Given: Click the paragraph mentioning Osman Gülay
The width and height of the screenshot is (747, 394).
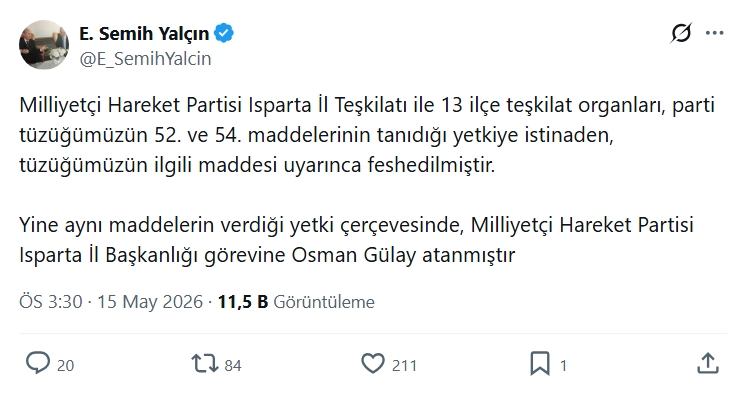Looking at the screenshot, I should (356, 240).
